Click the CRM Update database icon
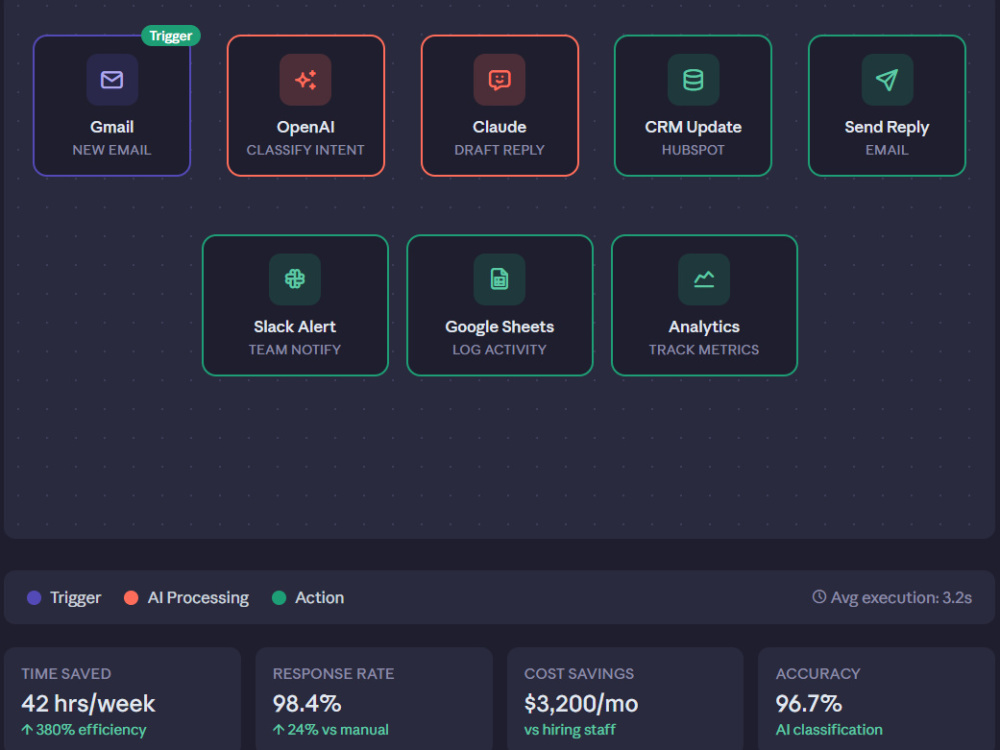Image resolution: width=1000 pixels, height=750 pixels. 693,80
